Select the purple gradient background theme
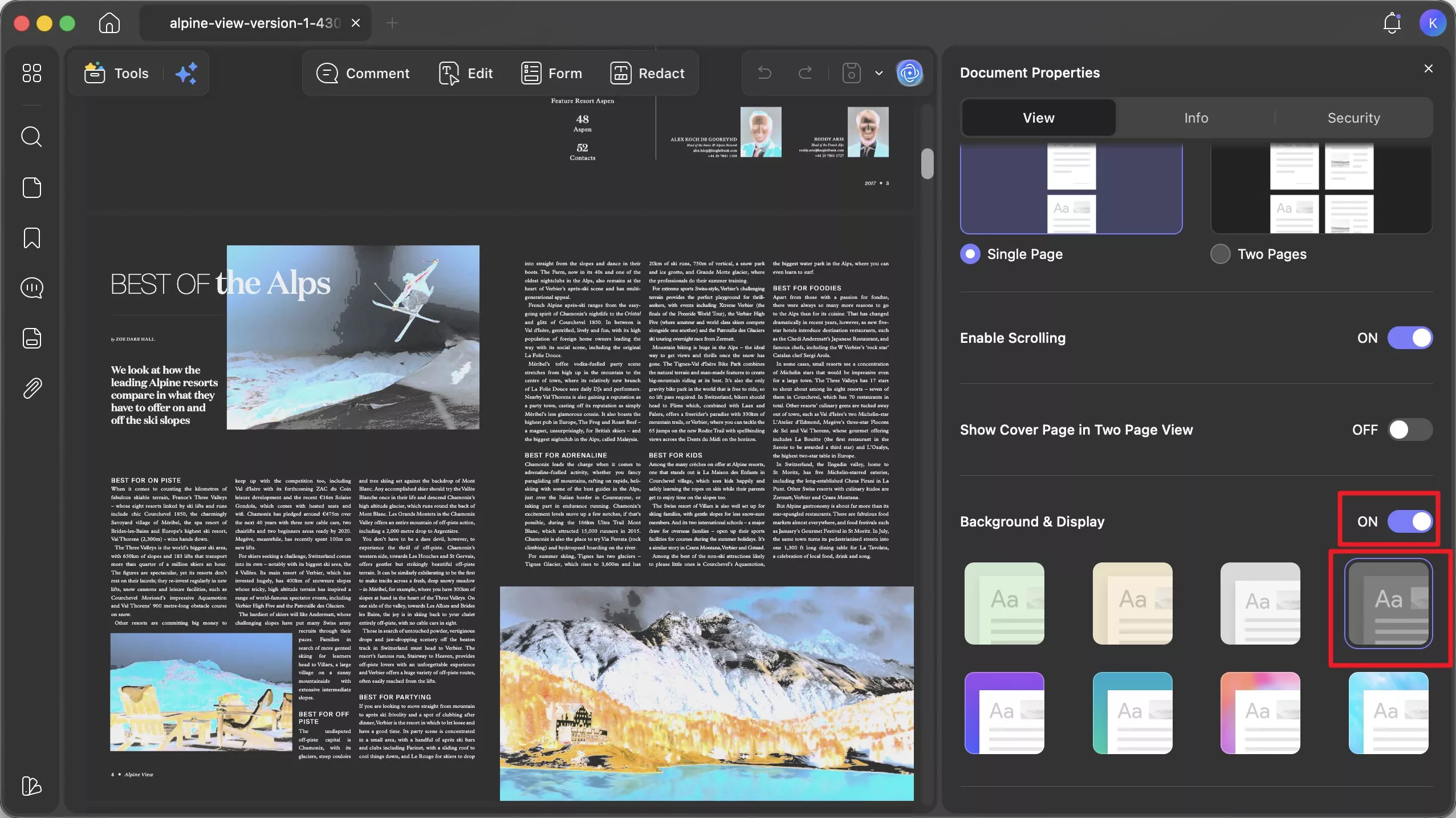The image size is (1456, 818). click(x=1004, y=713)
